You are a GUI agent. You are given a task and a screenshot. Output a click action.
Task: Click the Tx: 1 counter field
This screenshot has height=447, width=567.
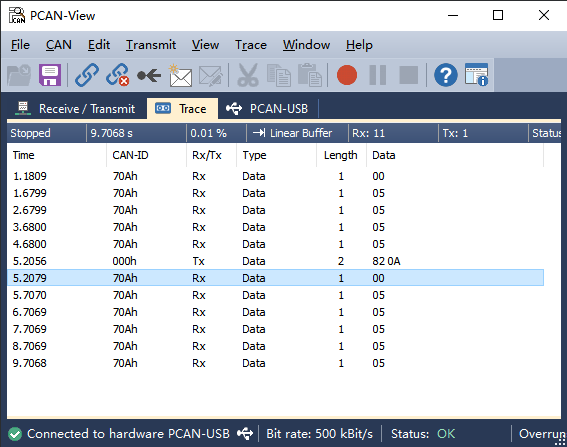click(483, 133)
